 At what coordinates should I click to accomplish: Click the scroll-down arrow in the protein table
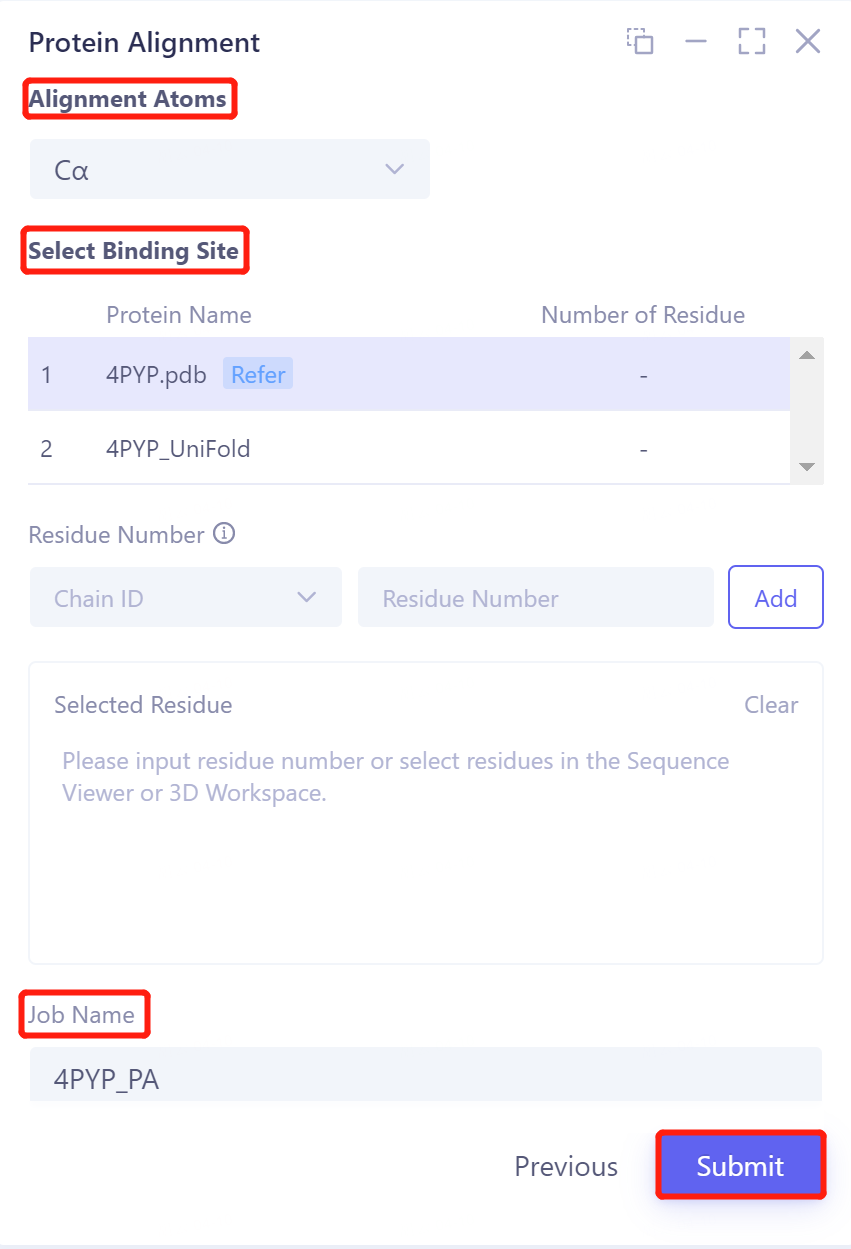[806, 466]
